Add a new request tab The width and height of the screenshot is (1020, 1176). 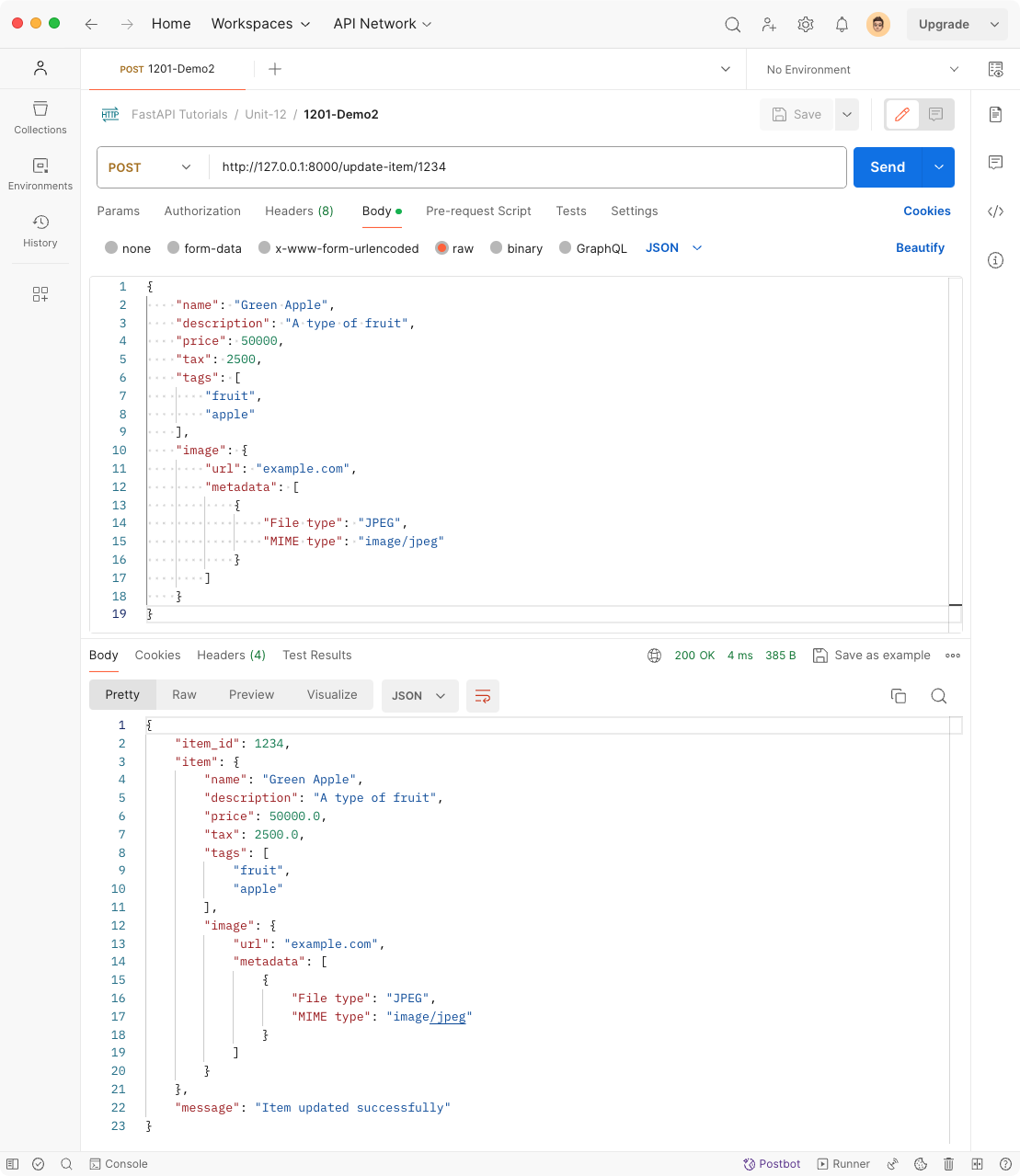point(274,70)
